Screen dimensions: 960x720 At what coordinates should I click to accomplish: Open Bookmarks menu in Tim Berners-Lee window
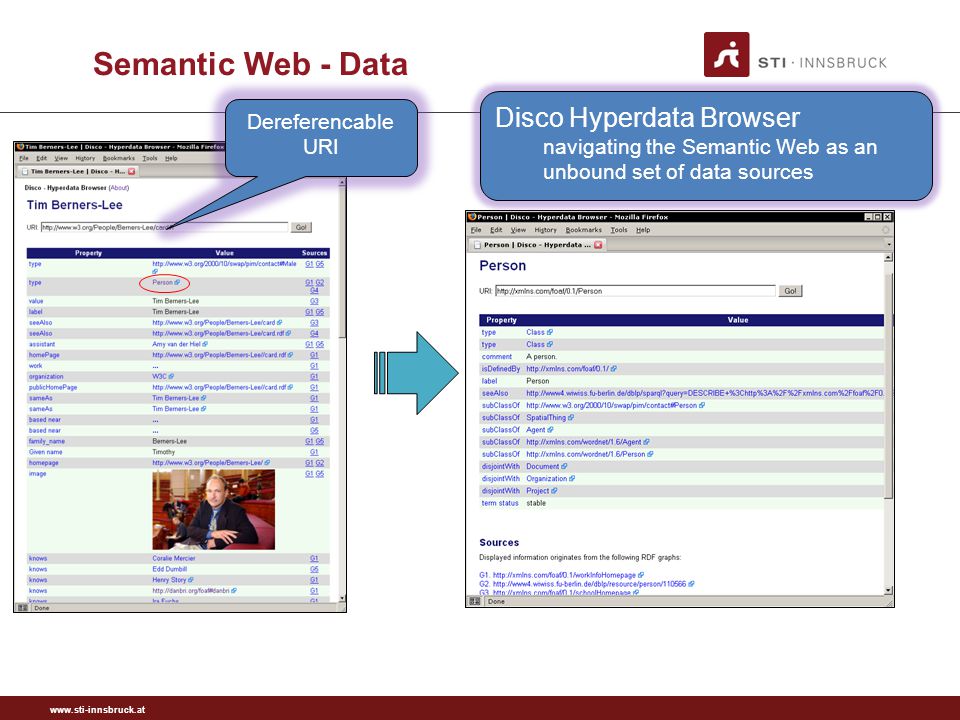coord(119,158)
